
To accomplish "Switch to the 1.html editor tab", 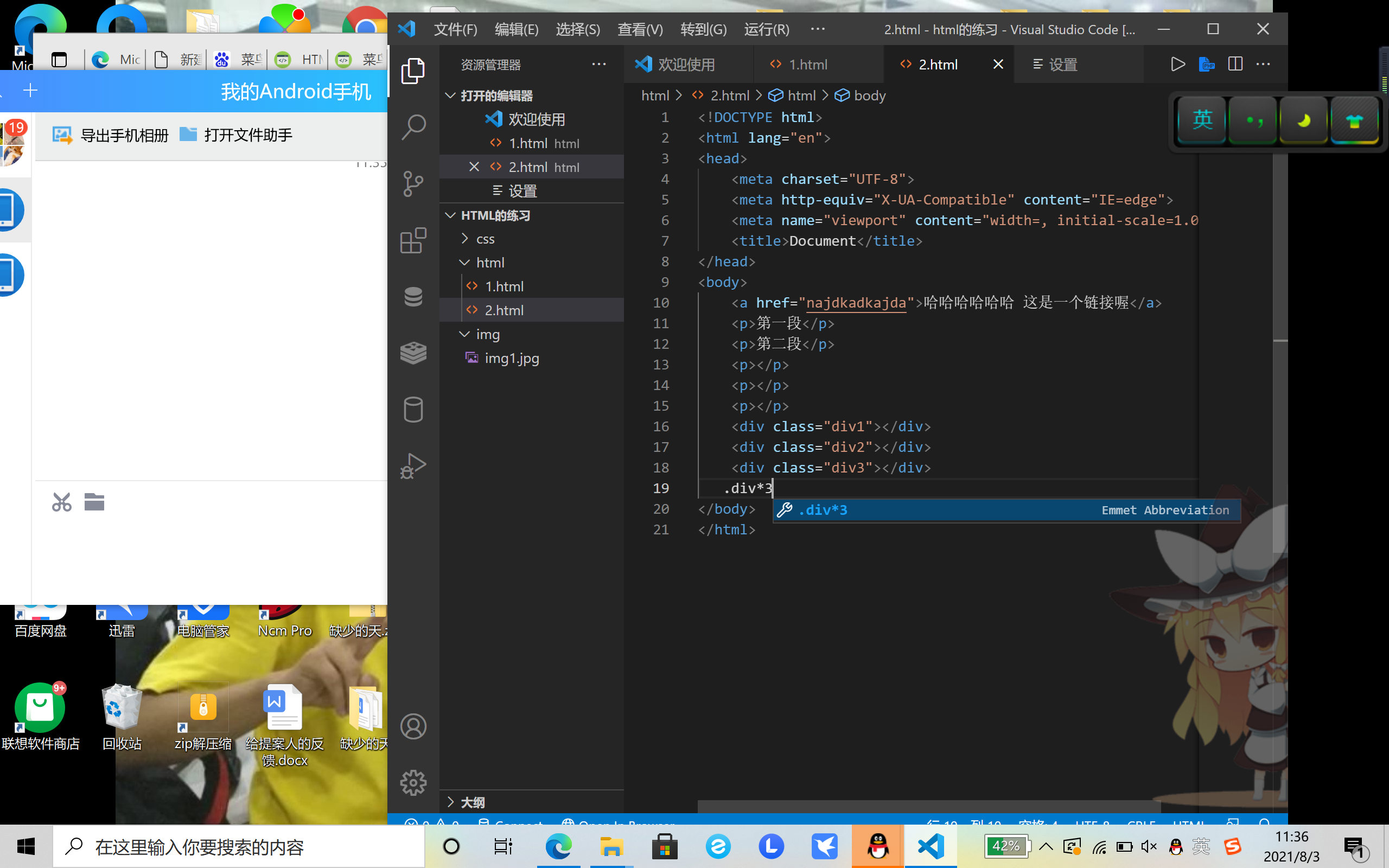I will pyautogui.click(x=818, y=65).
